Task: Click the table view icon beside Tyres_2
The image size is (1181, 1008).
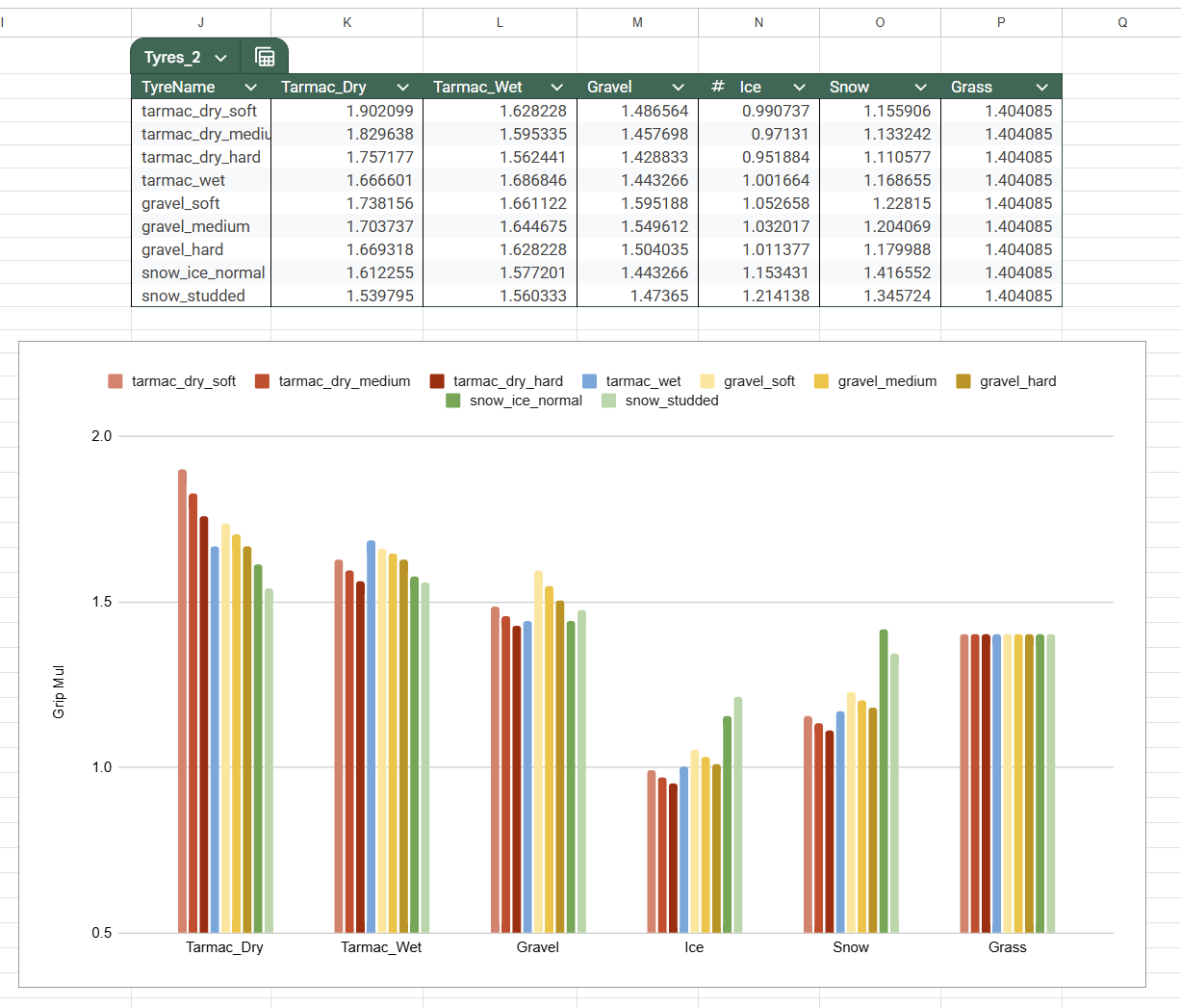Action: click(x=265, y=57)
